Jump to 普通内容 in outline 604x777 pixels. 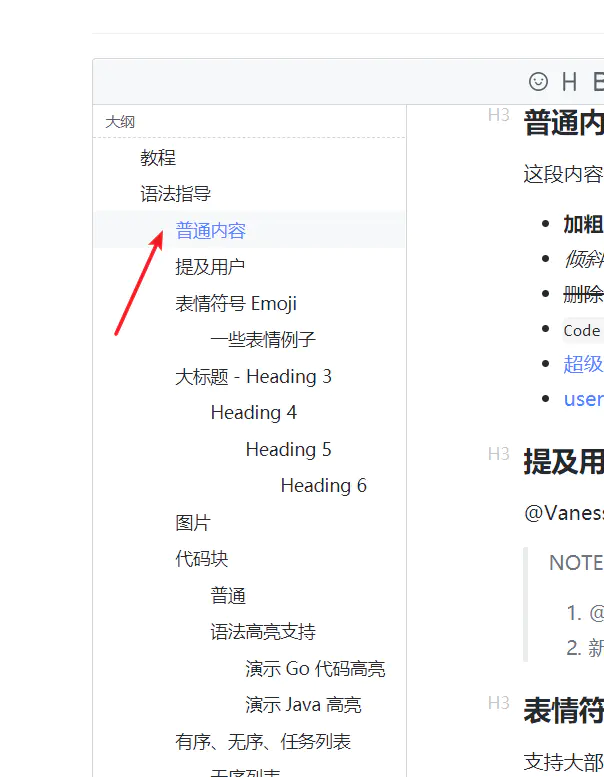(211, 230)
